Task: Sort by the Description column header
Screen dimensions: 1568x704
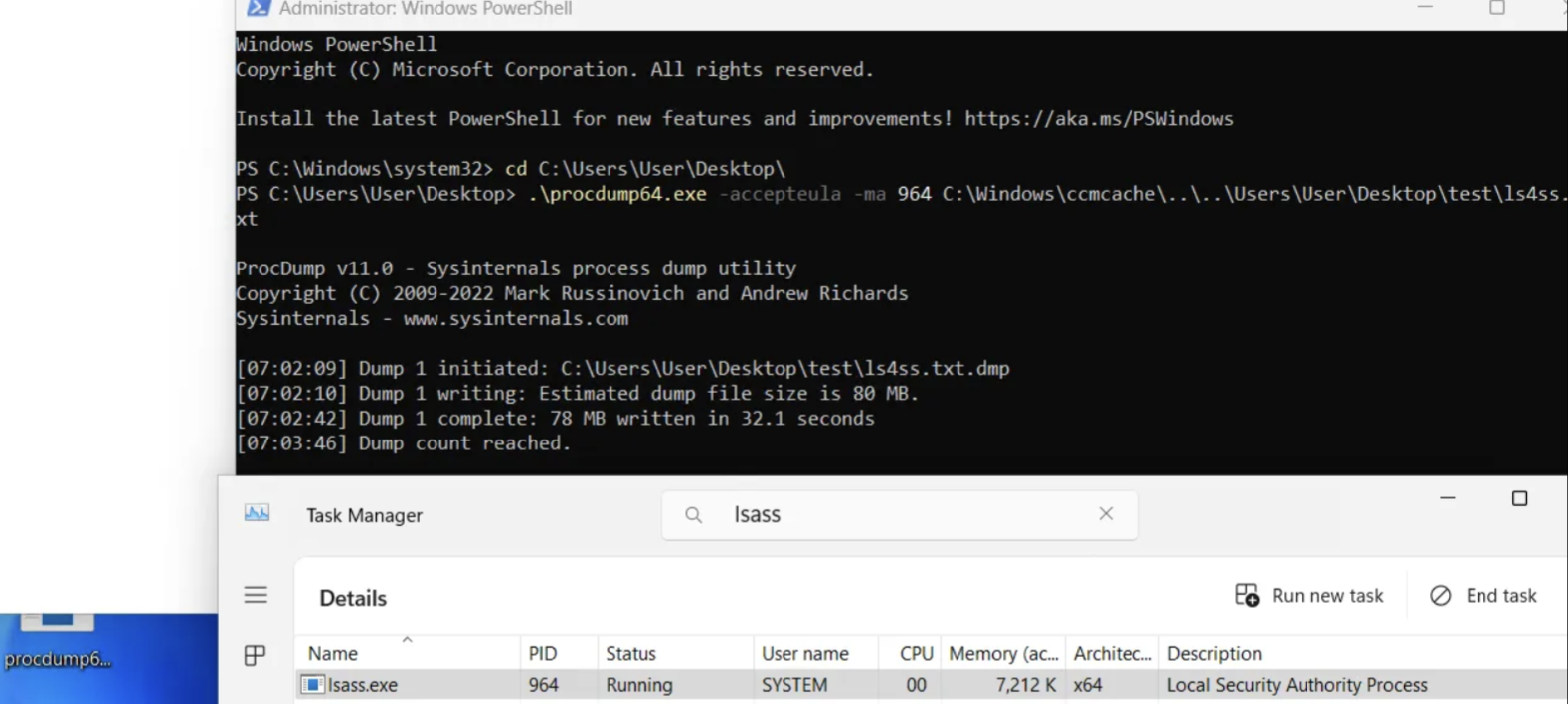Action: click(x=1214, y=654)
